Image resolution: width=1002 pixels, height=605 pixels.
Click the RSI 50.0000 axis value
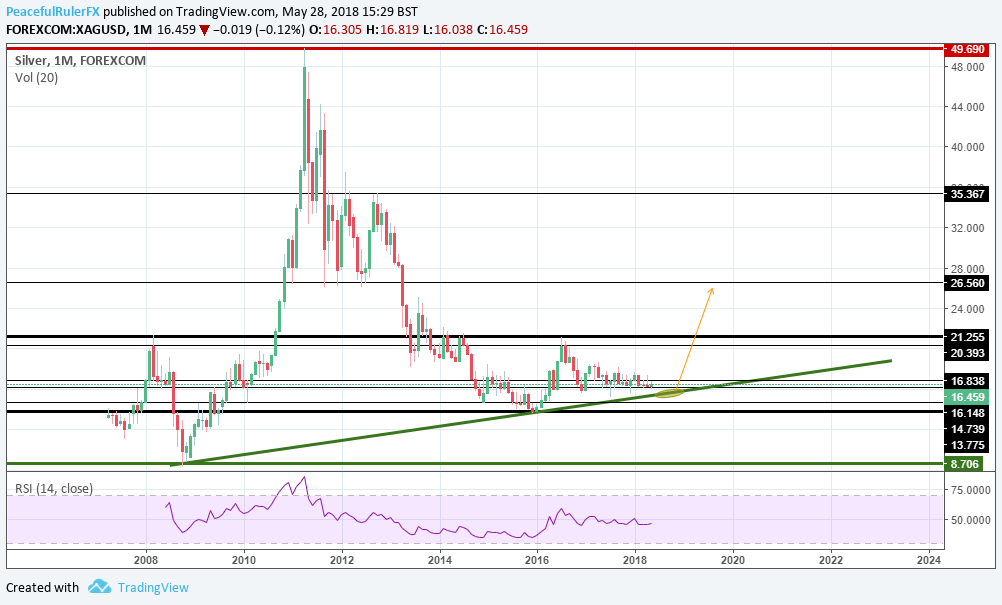coord(970,520)
